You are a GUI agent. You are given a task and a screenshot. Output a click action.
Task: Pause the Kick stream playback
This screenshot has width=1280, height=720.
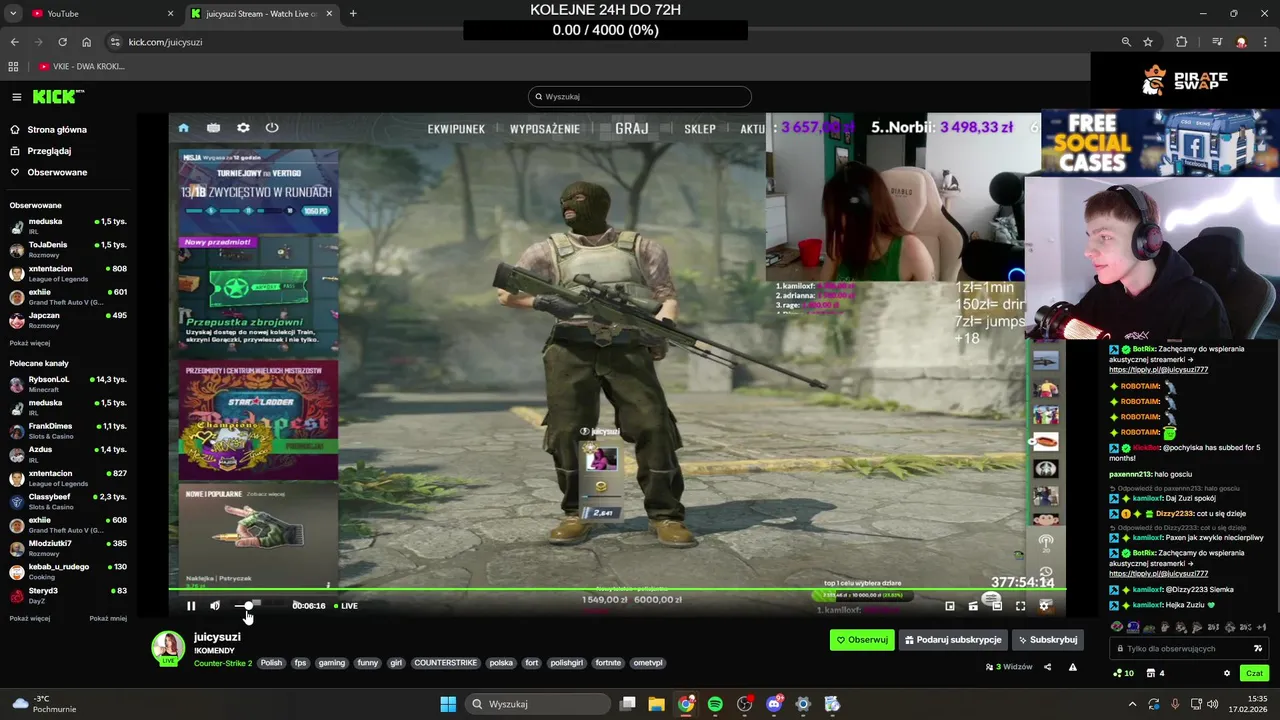[x=191, y=606]
